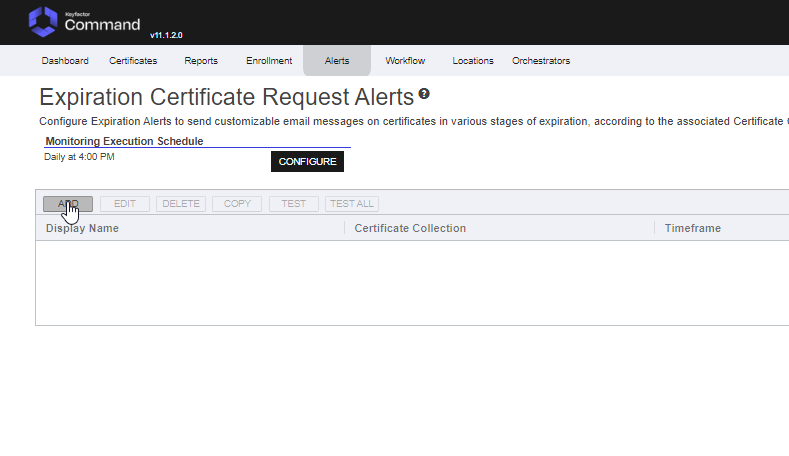This screenshot has height=456, width=789.
Task: Click the TEST toolbar button
Action: tap(294, 204)
